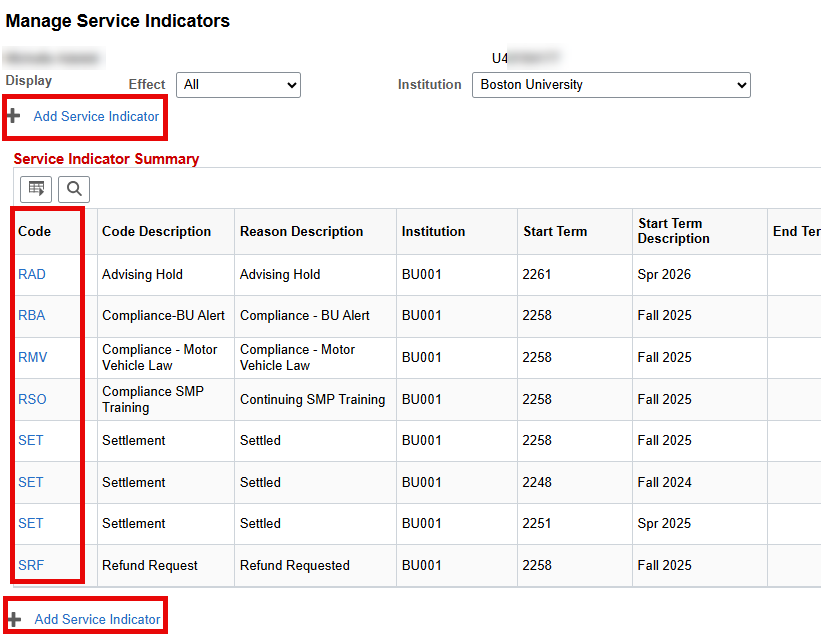The height and width of the screenshot is (640, 821).
Task: Expand the Effect dropdown set to All
Action: 238,85
